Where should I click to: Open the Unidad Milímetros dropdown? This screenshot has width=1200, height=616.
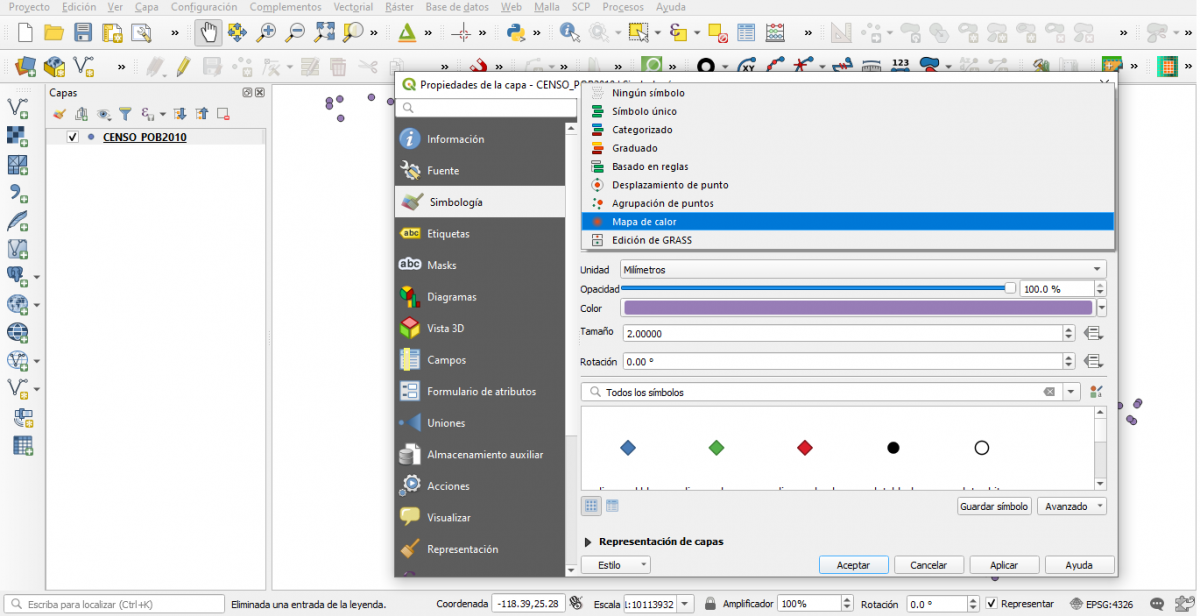pos(862,270)
